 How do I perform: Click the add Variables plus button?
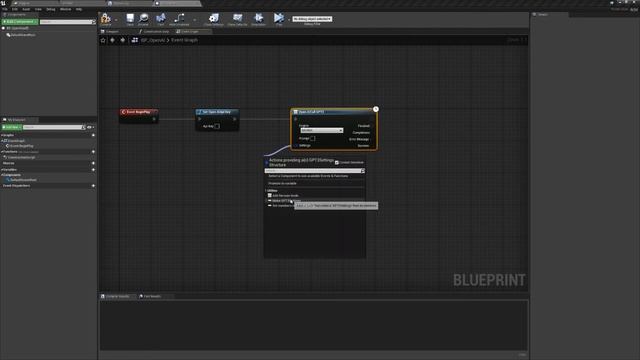[x=93, y=170]
